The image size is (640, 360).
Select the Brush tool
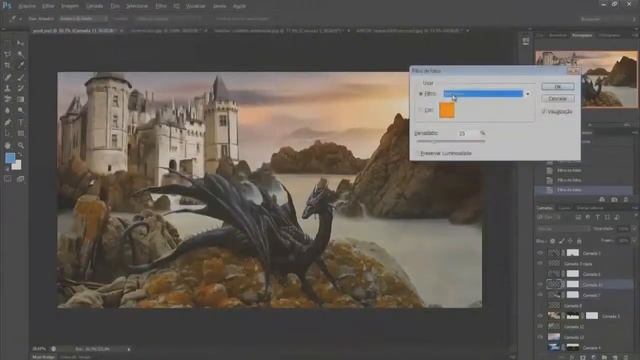point(20,77)
